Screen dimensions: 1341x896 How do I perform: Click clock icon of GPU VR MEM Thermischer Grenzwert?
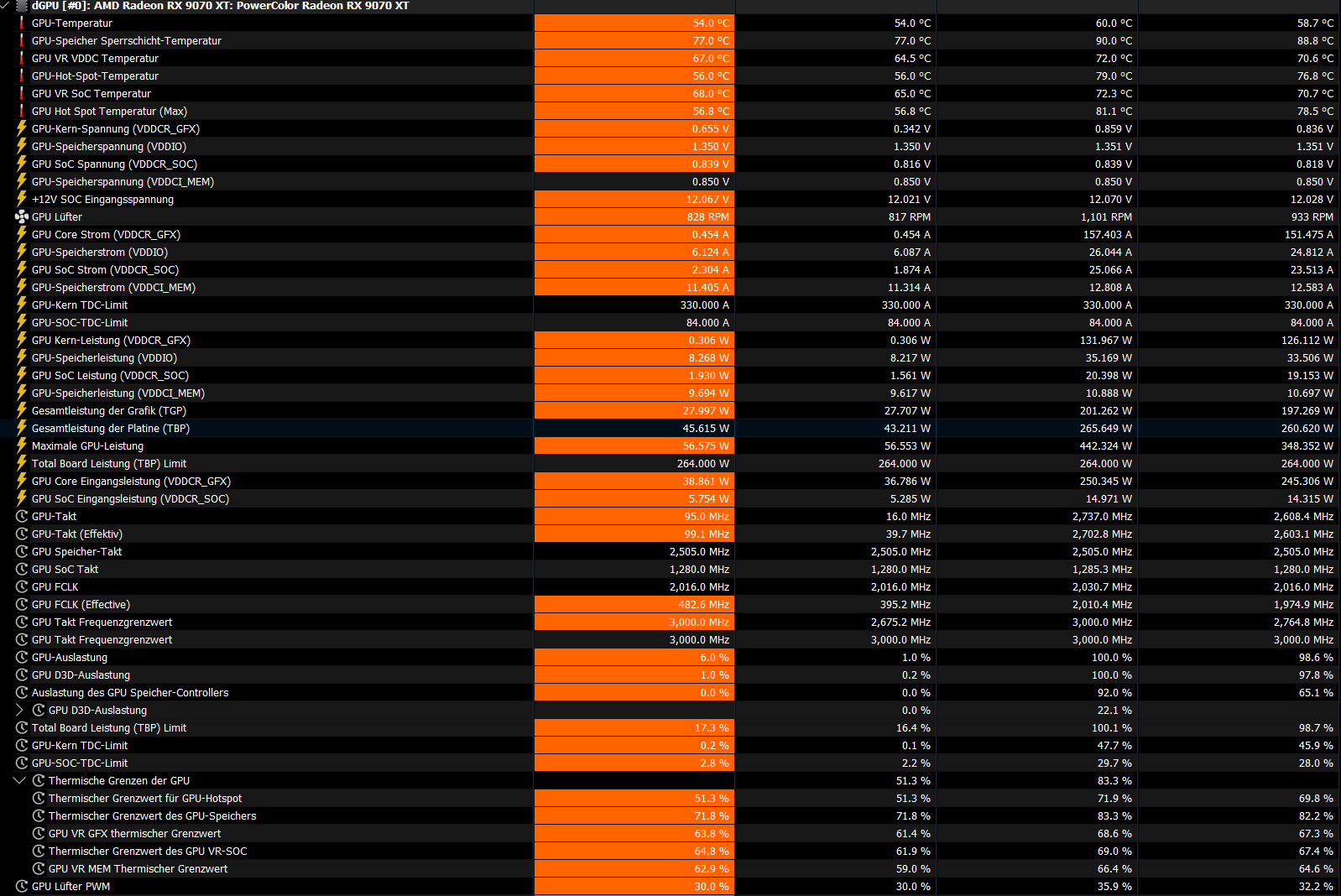39,868
